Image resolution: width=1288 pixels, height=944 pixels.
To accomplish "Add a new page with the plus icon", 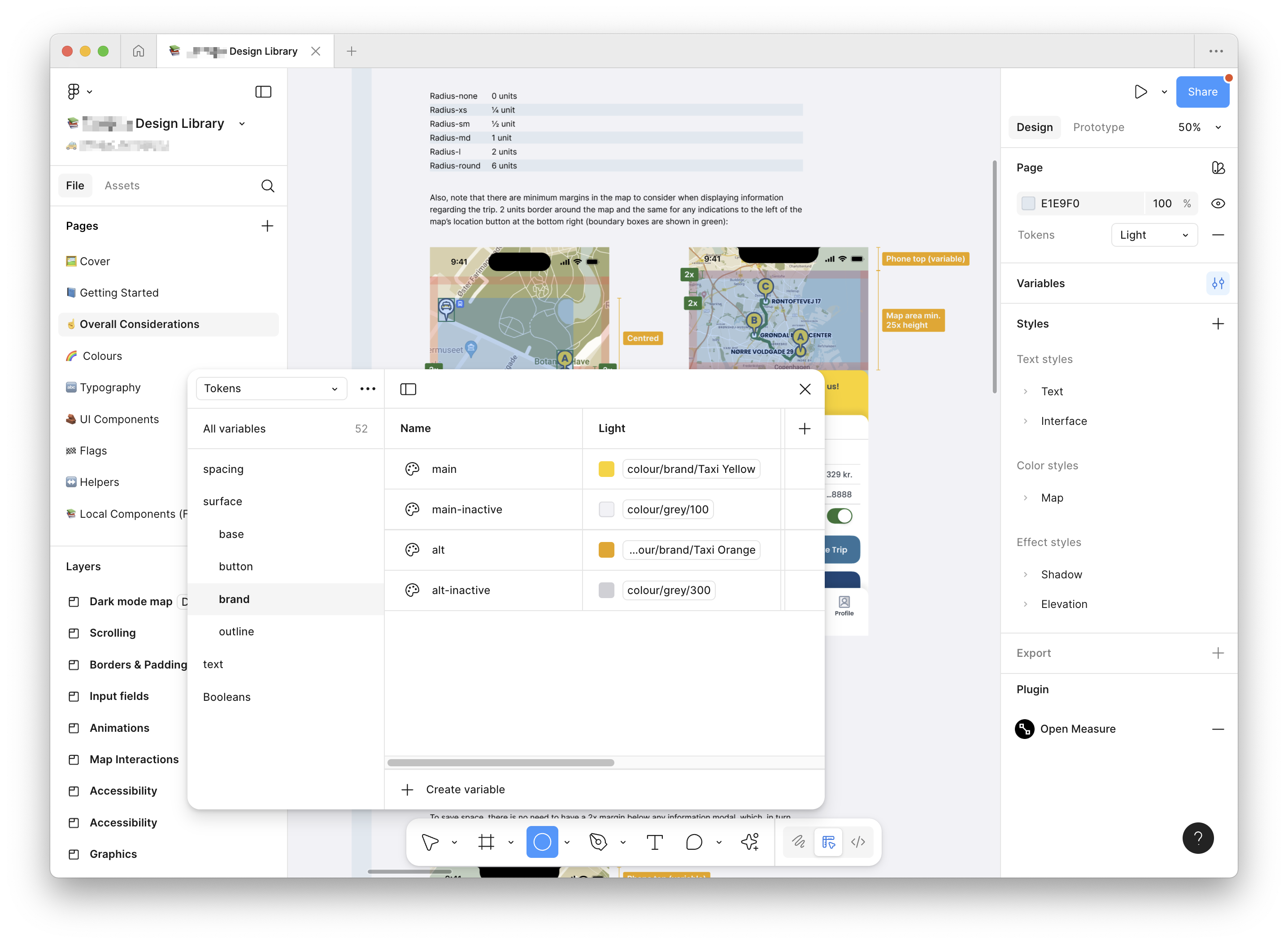I will click(267, 226).
